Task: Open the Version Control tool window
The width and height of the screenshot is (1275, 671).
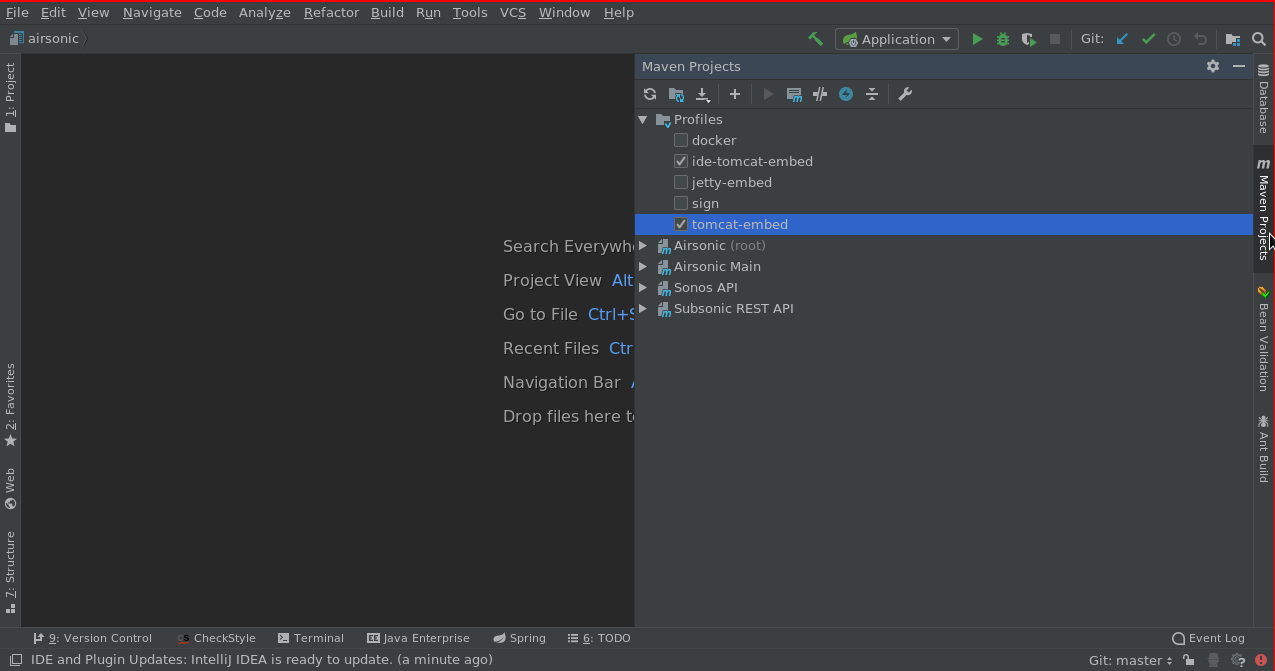Action: coord(92,638)
